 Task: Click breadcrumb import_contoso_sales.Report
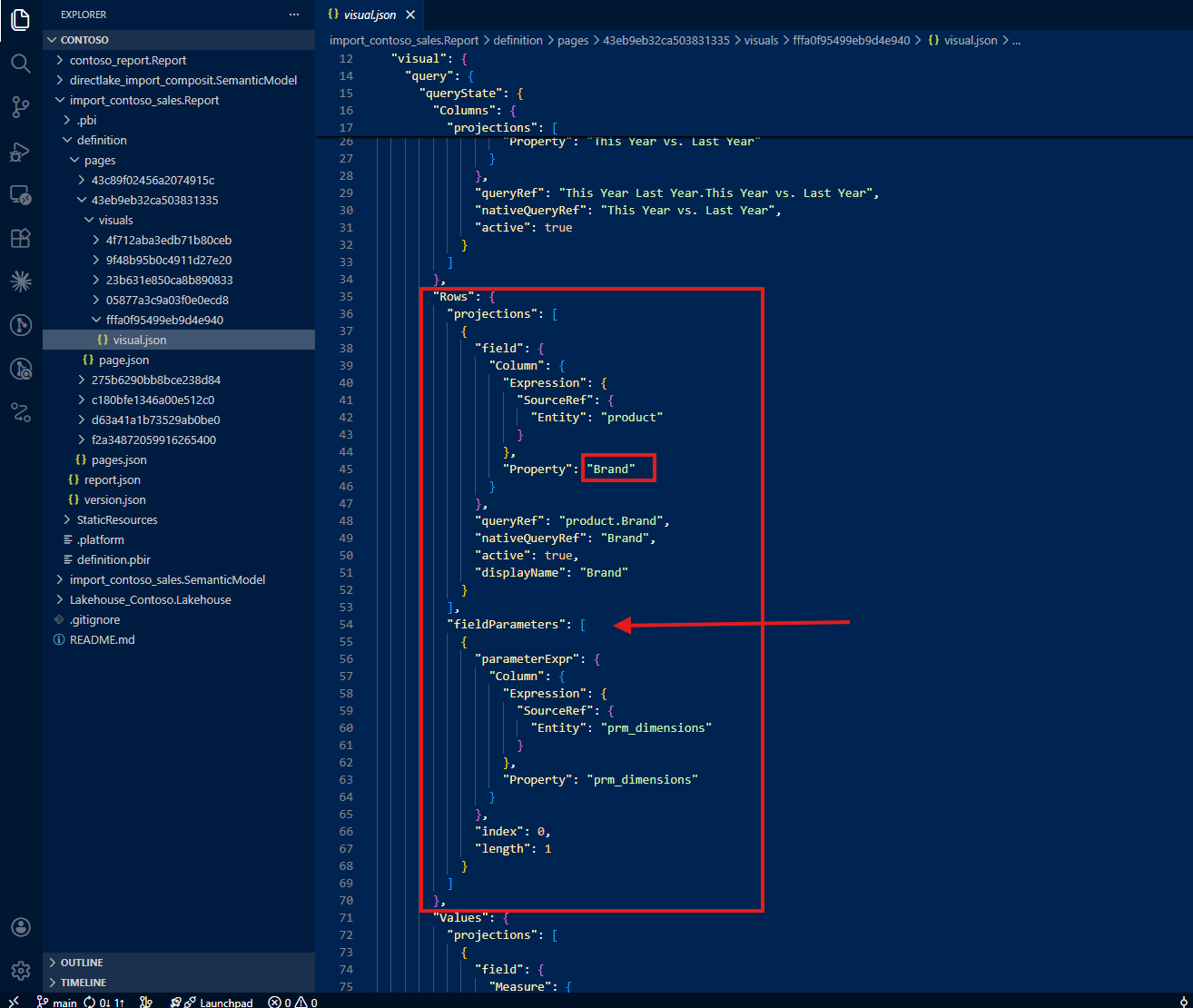pos(404,40)
